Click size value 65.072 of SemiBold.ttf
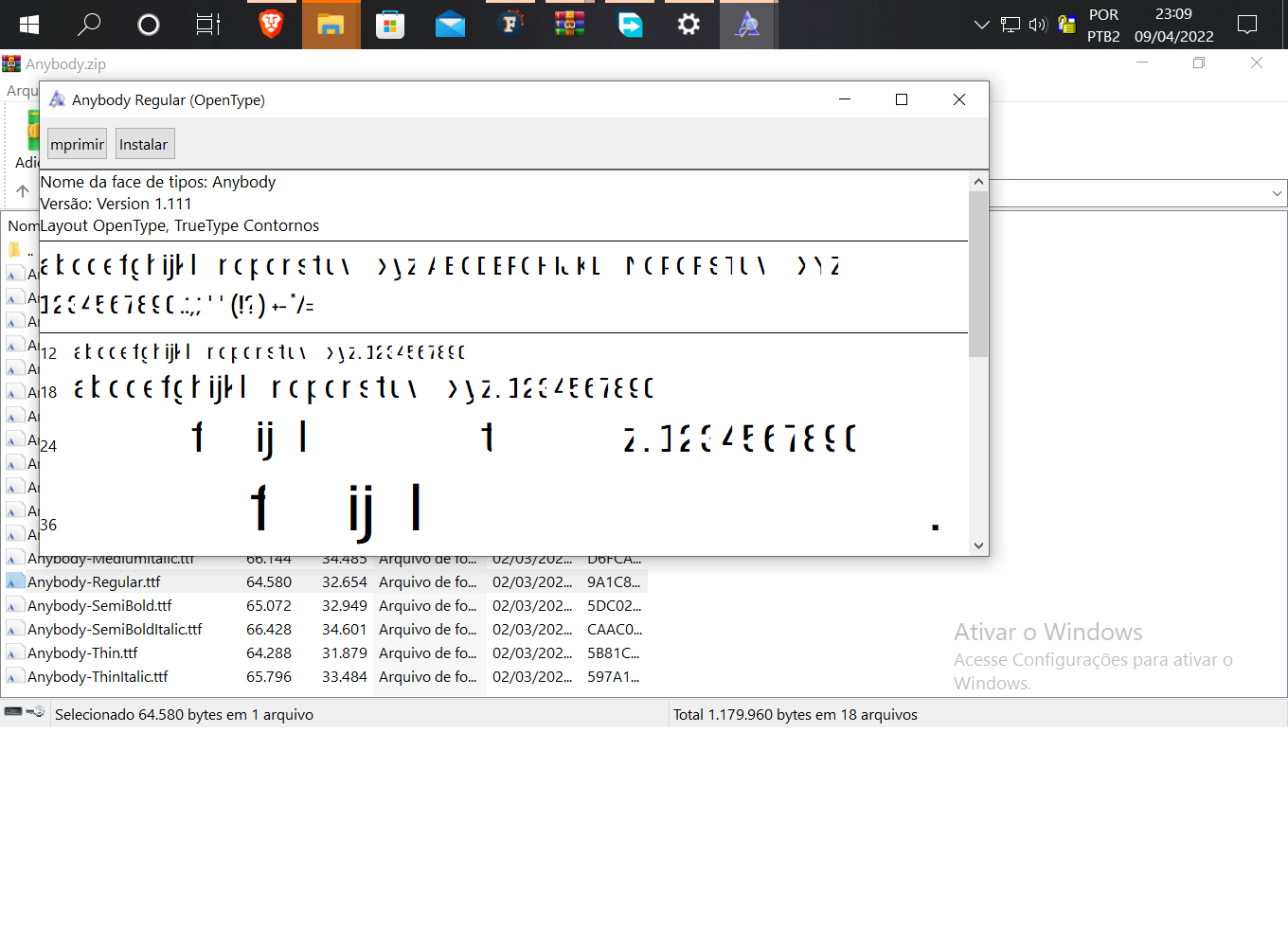The height and width of the screenshot is (947, 1288). pyautogui.click(x=269, y=605)
